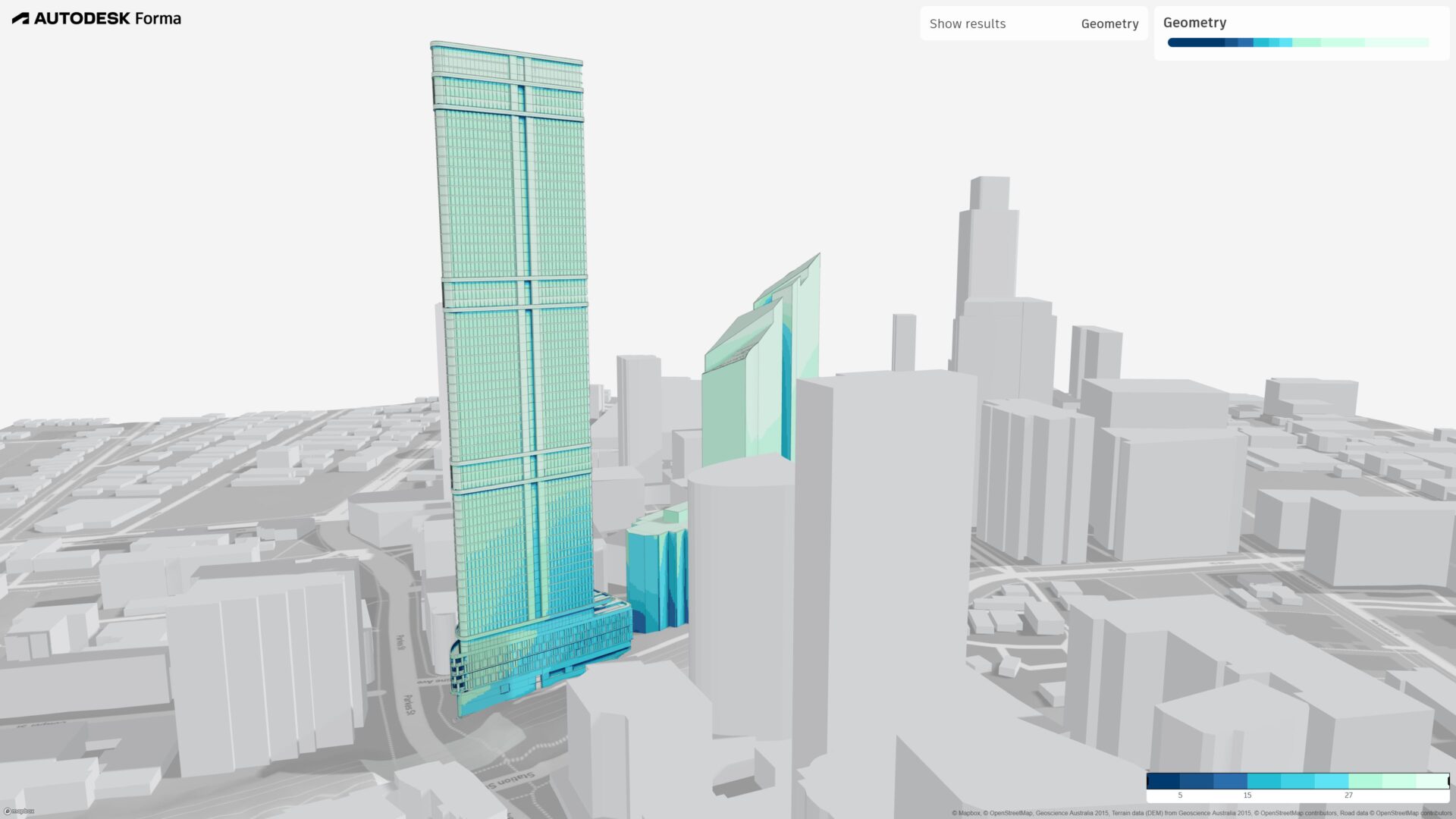Click the 5 tick label on scale

tap(1180, 795)
